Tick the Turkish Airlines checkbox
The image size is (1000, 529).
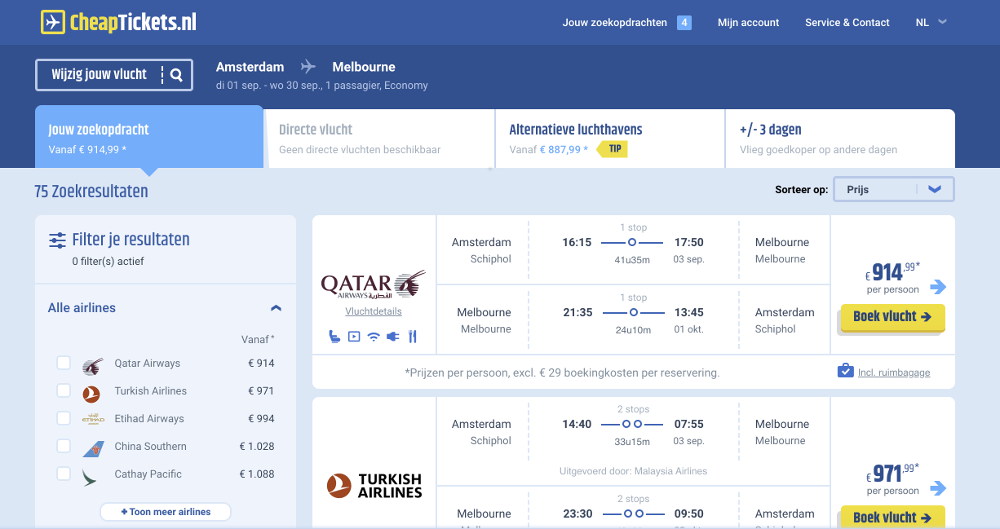[x=63, y=390]
